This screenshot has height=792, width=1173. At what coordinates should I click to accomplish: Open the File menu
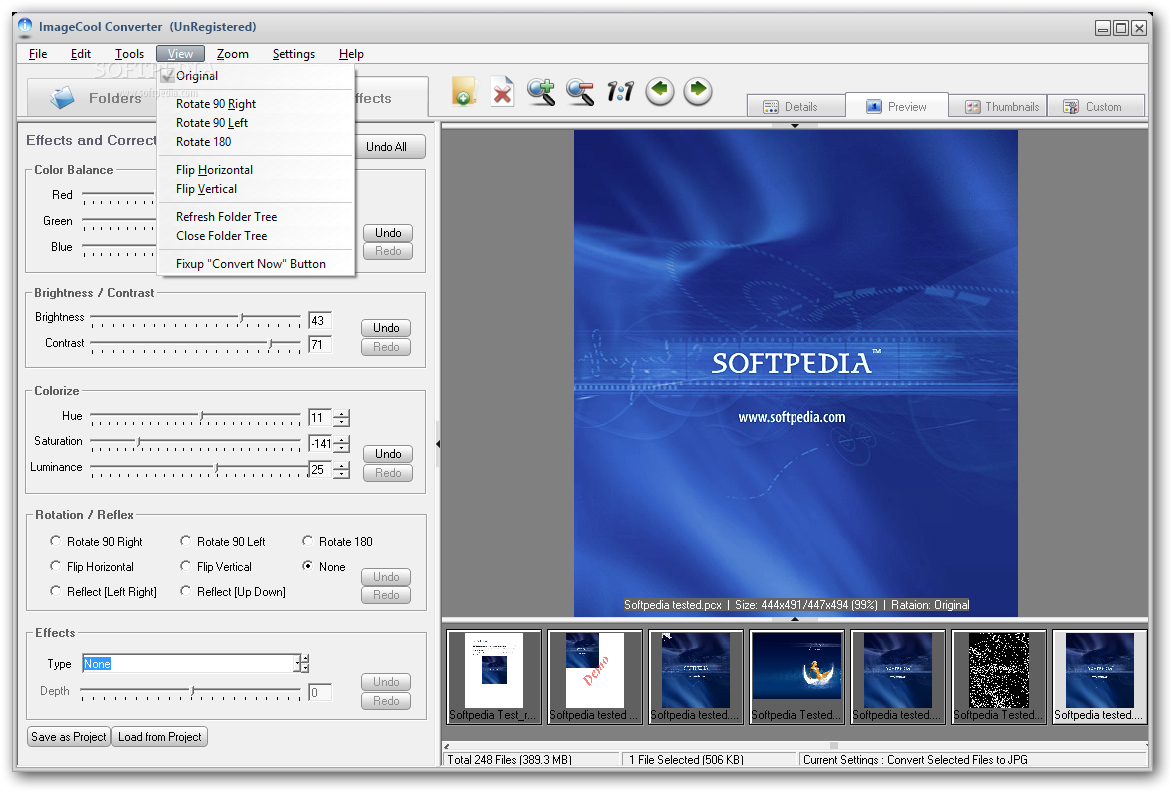pyautogui.click(x=37, y=54)
